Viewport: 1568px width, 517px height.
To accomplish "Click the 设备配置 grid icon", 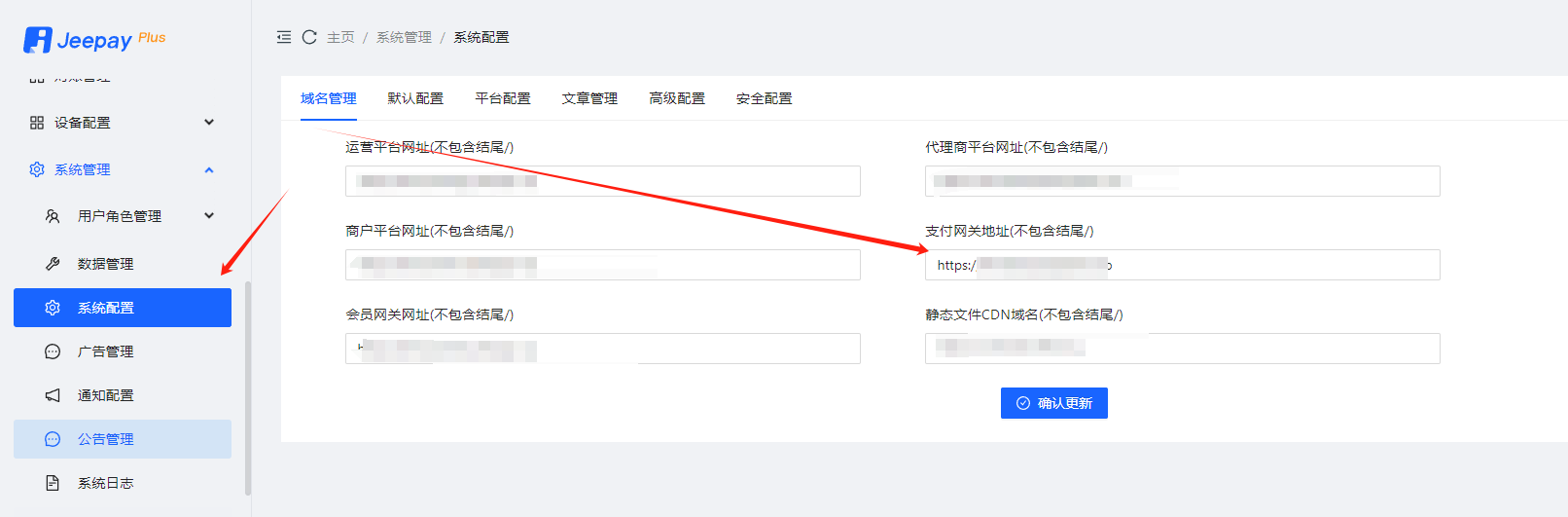I will point(37,123).
